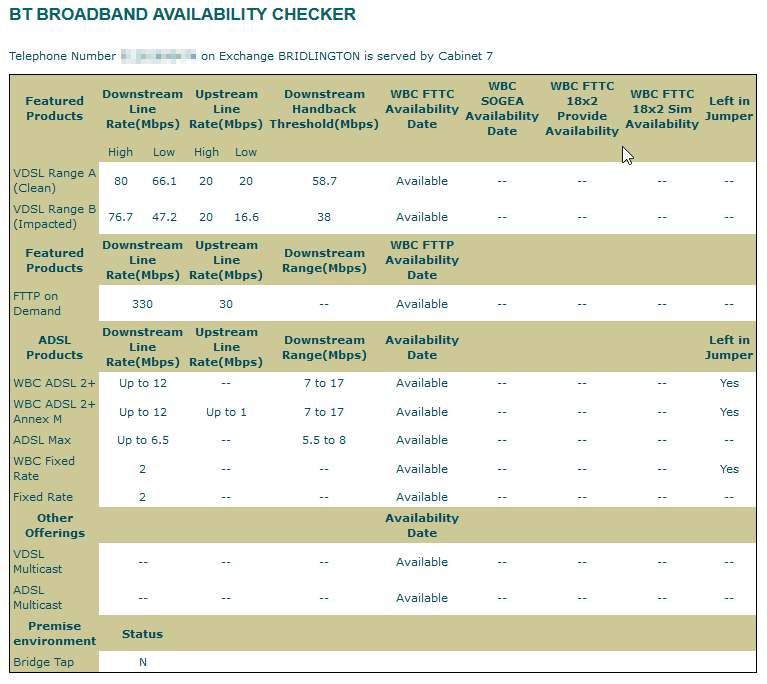The image size is (767, 684).
Task: Select the 16.6 upstream low value
Action: pos(246,217)
